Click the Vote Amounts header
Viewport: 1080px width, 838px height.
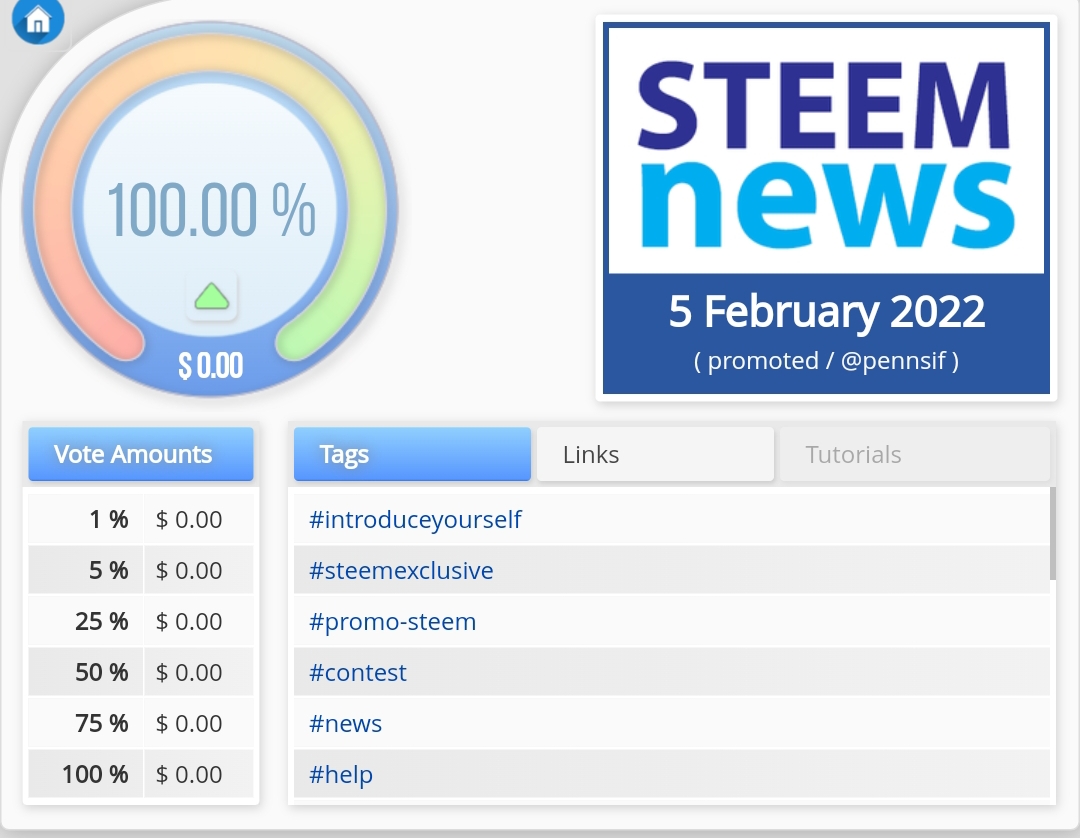(141, 454)
